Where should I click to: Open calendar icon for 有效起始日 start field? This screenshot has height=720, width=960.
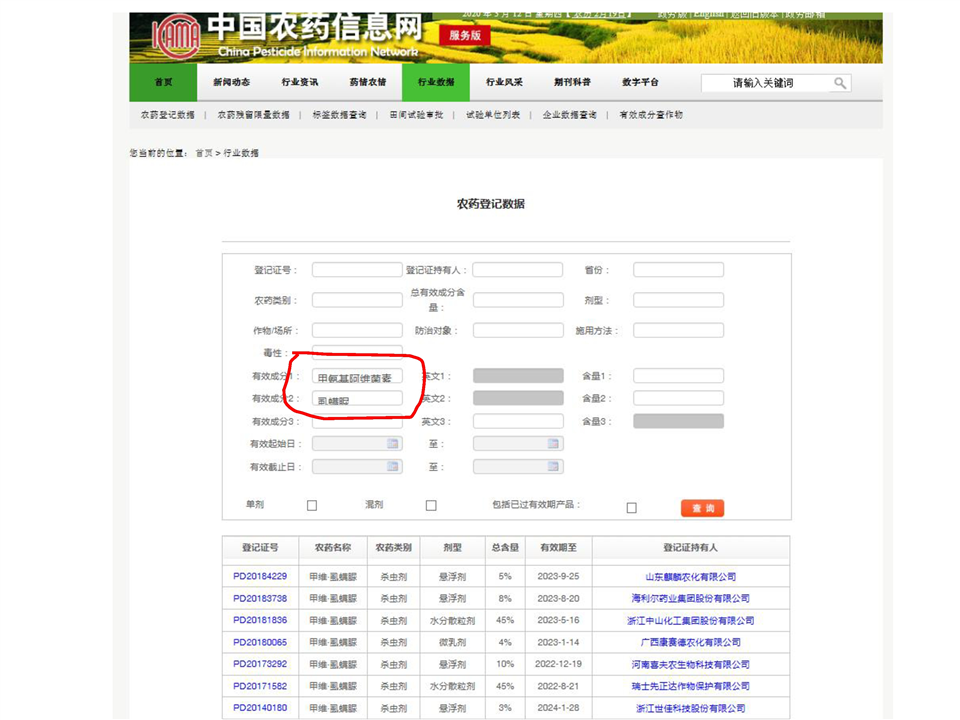click(x=392, y=444)
